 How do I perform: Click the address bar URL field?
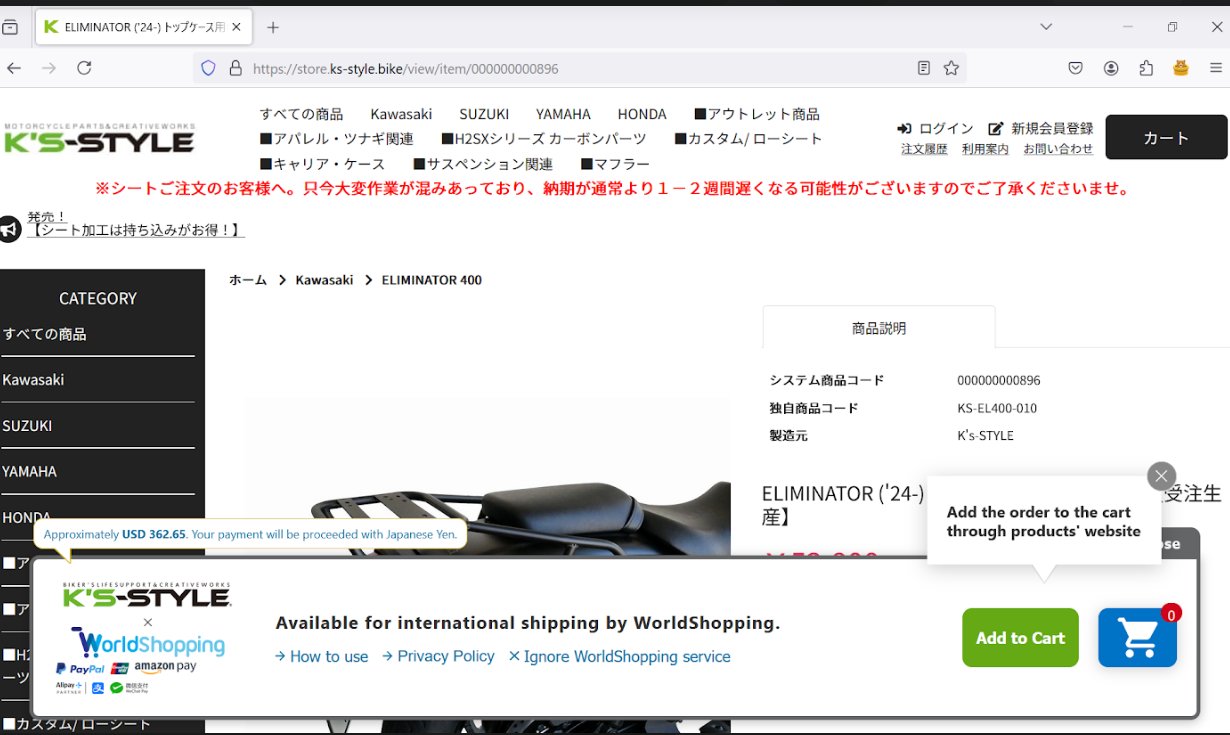pyautogui.click(x=580, y=68)
